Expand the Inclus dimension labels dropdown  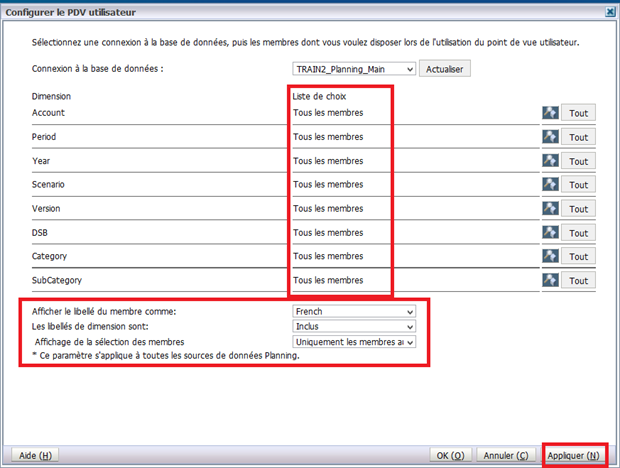pyautogui.click(x=352, y=326)
